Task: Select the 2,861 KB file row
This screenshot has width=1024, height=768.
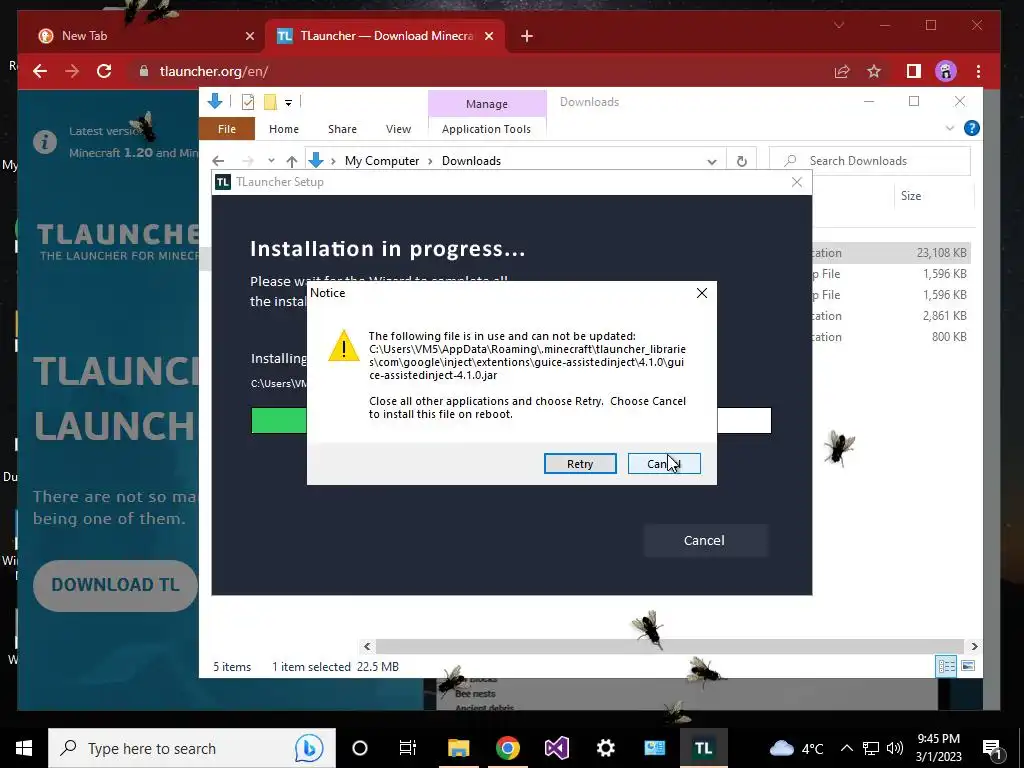Action: coord(891,315)
